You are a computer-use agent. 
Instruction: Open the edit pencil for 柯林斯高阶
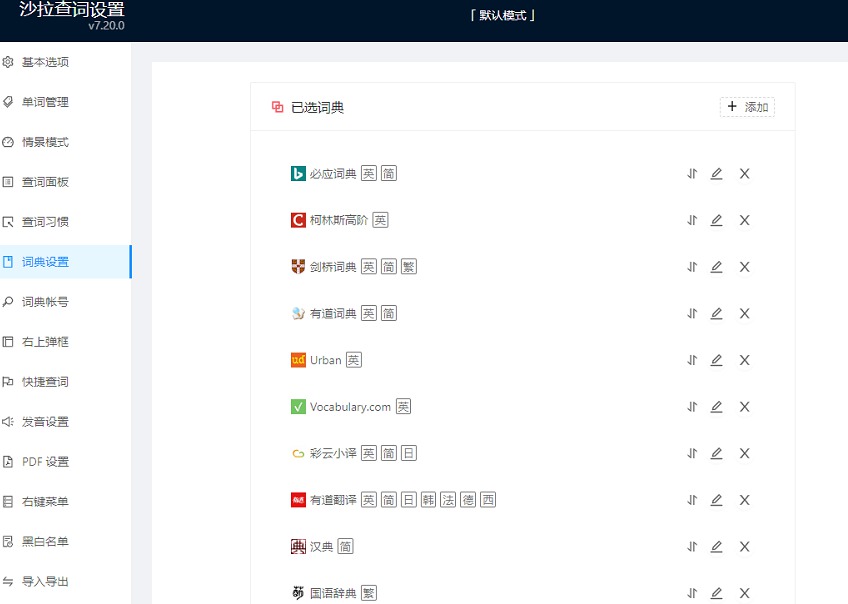(x=717, y=220)
